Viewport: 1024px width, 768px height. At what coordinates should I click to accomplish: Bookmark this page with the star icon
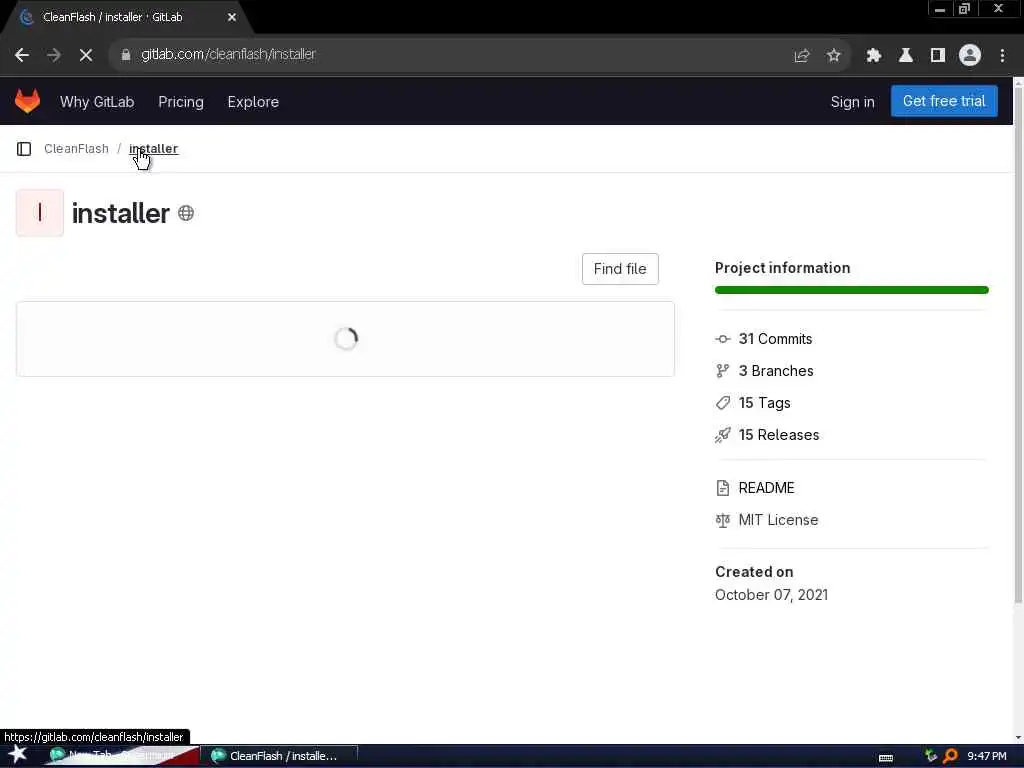pos(833,56)
